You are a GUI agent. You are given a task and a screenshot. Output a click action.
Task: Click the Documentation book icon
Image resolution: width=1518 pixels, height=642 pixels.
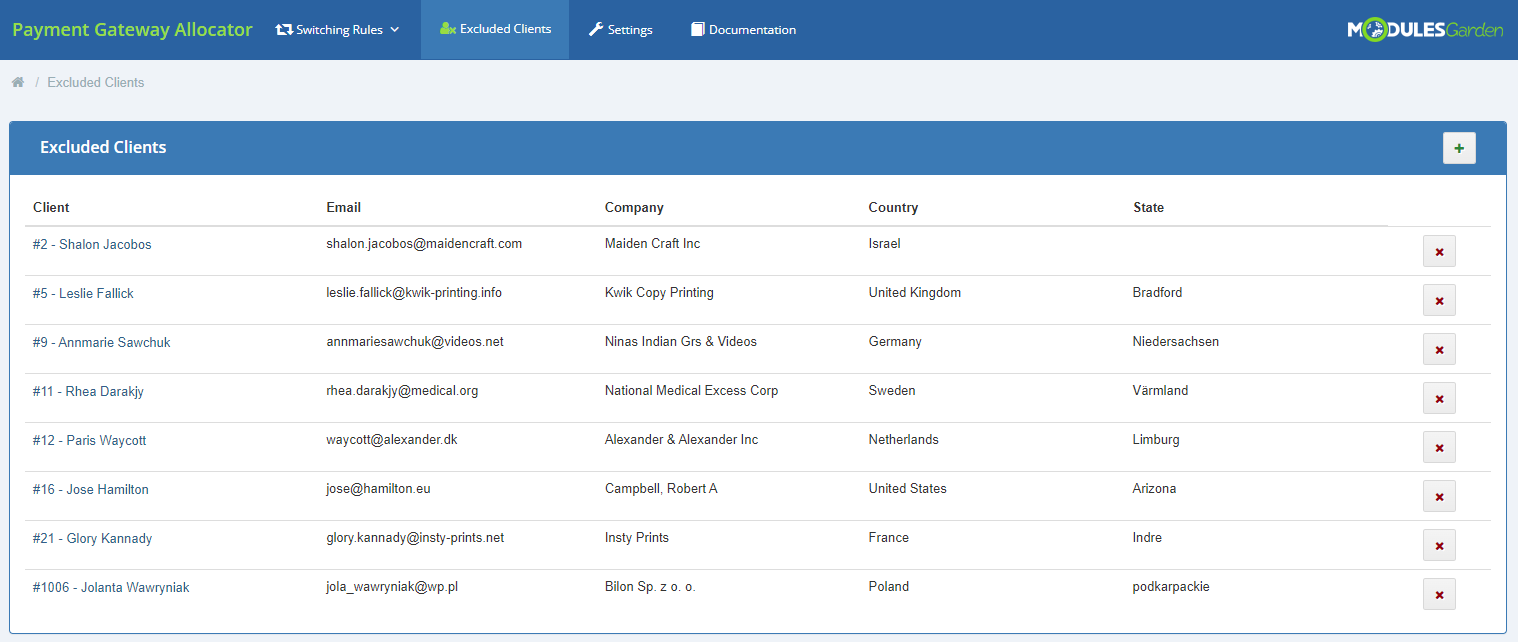click(x=697, y=29)
